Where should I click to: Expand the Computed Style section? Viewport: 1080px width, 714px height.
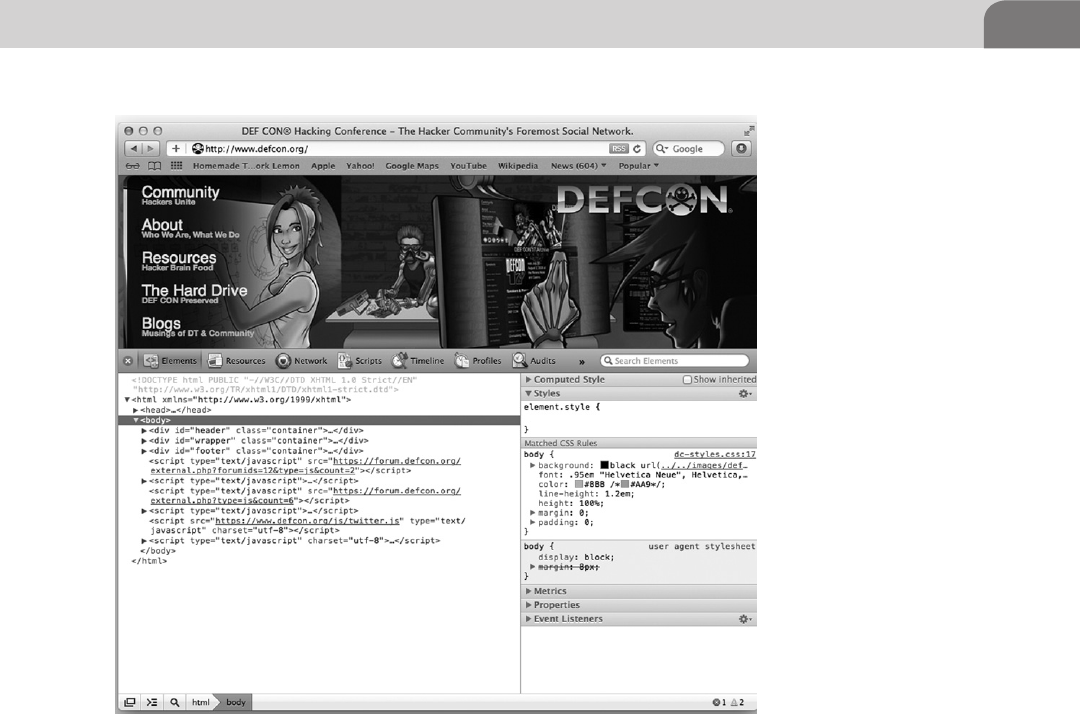point(528,379)
